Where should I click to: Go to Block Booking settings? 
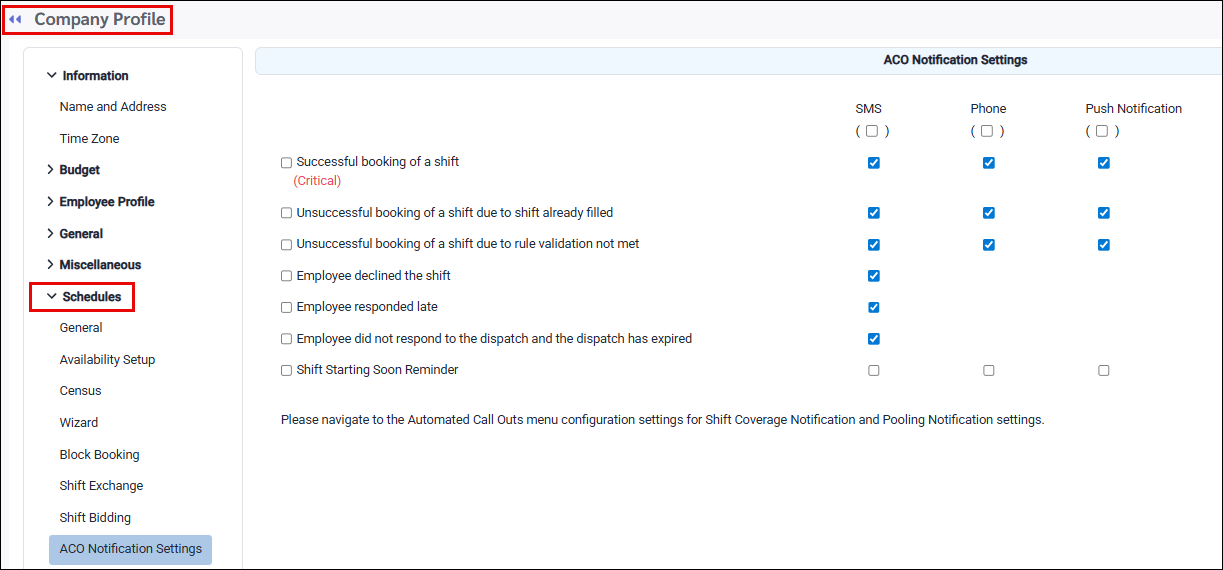coord(99,455)
